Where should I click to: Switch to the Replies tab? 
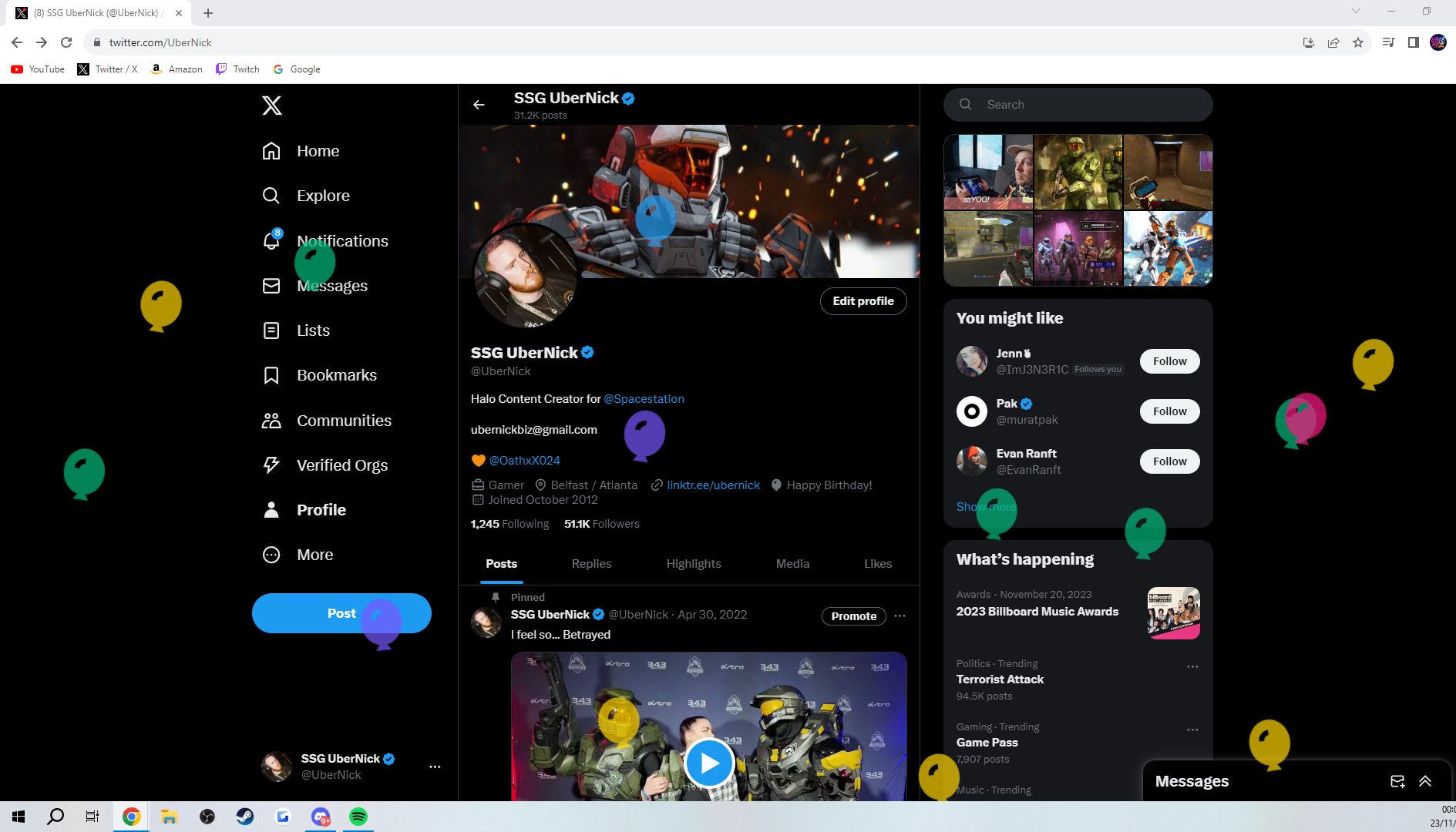coord(591,564)
